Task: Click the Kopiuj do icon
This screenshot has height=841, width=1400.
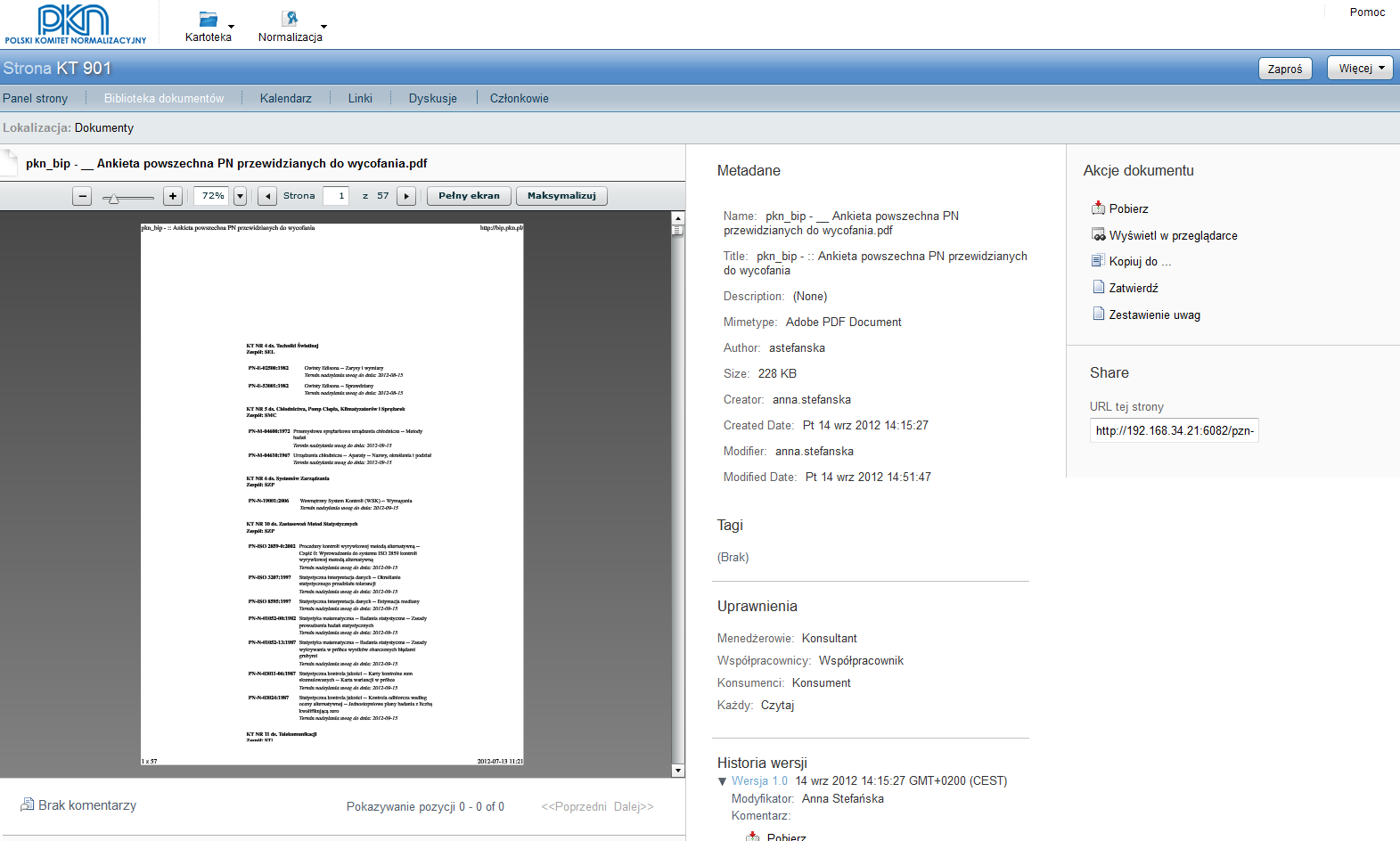Action: tap(1098, 261)
